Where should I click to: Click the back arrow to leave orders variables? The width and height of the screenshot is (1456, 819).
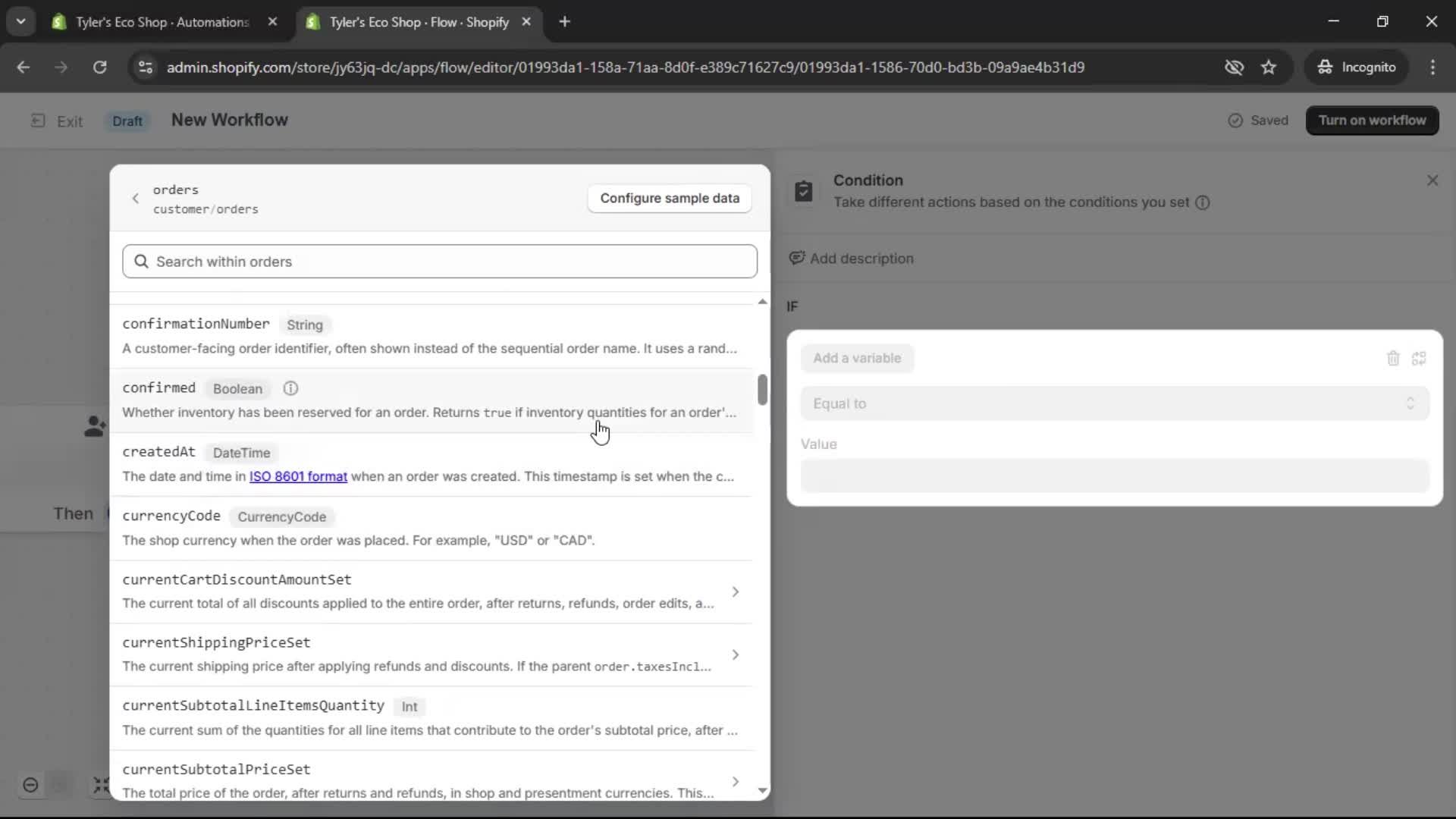(x=135, y=198)
